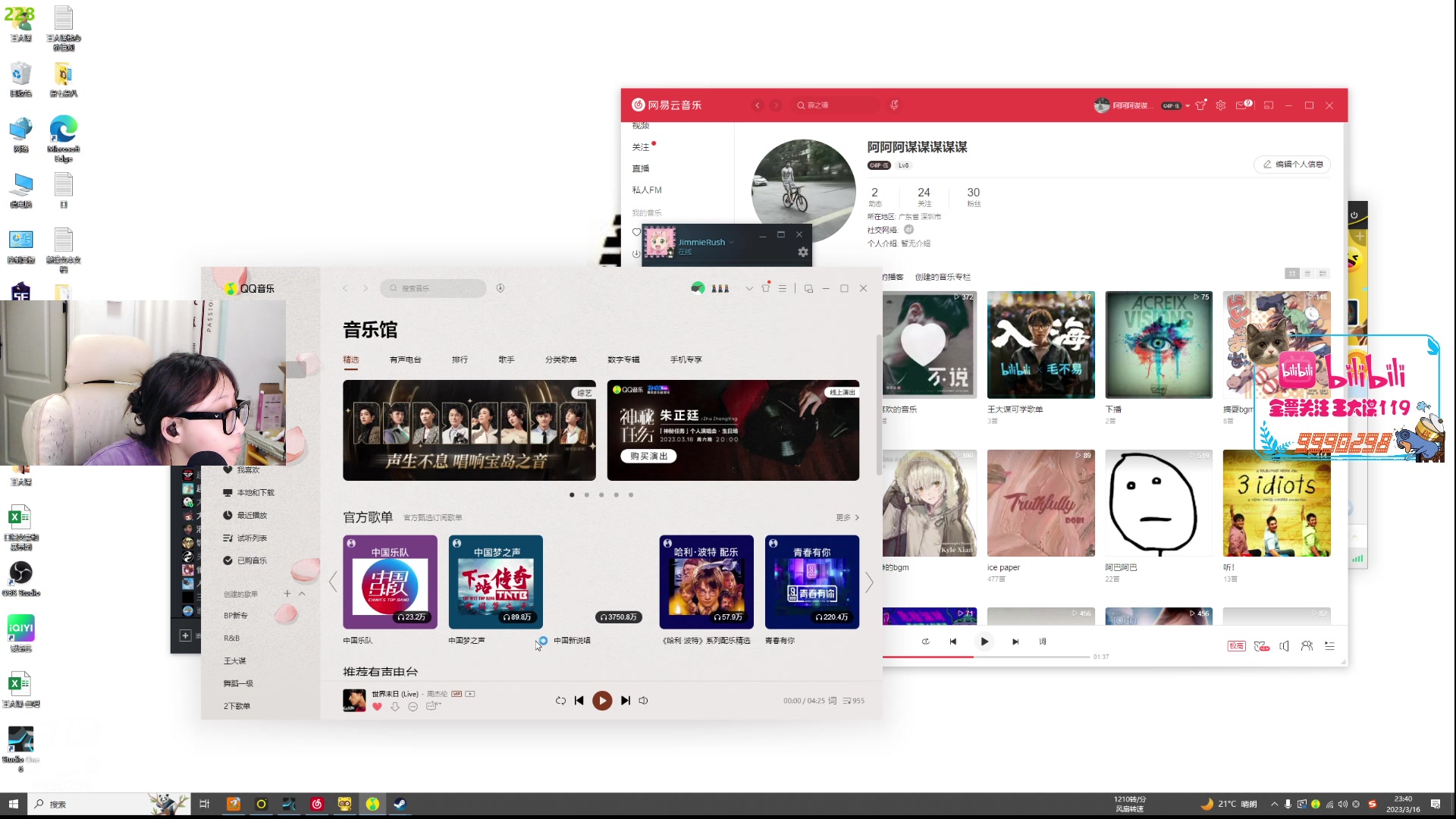
Task: Open volume control in QQ Music player
Action: tap(643, 701)
